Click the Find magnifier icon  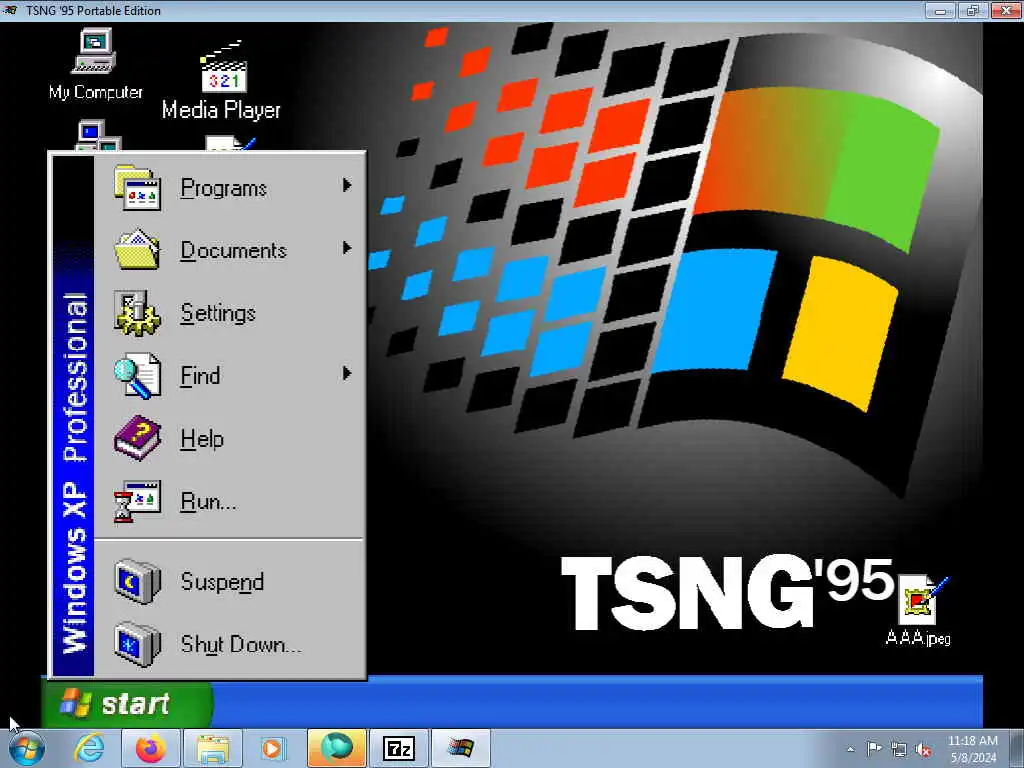point(137,376)
